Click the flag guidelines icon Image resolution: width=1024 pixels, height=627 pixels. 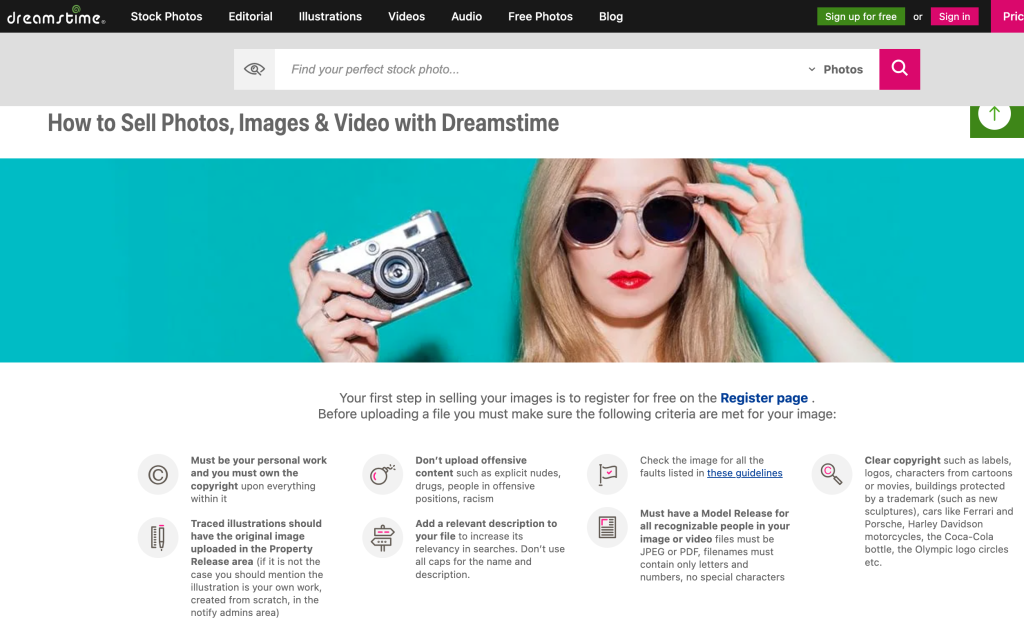coord(607,475)
